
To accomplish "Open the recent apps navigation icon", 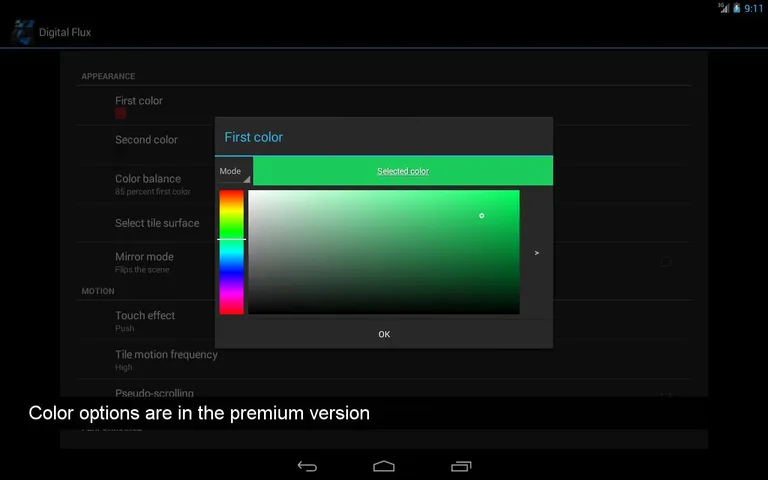I will point(461,466).
